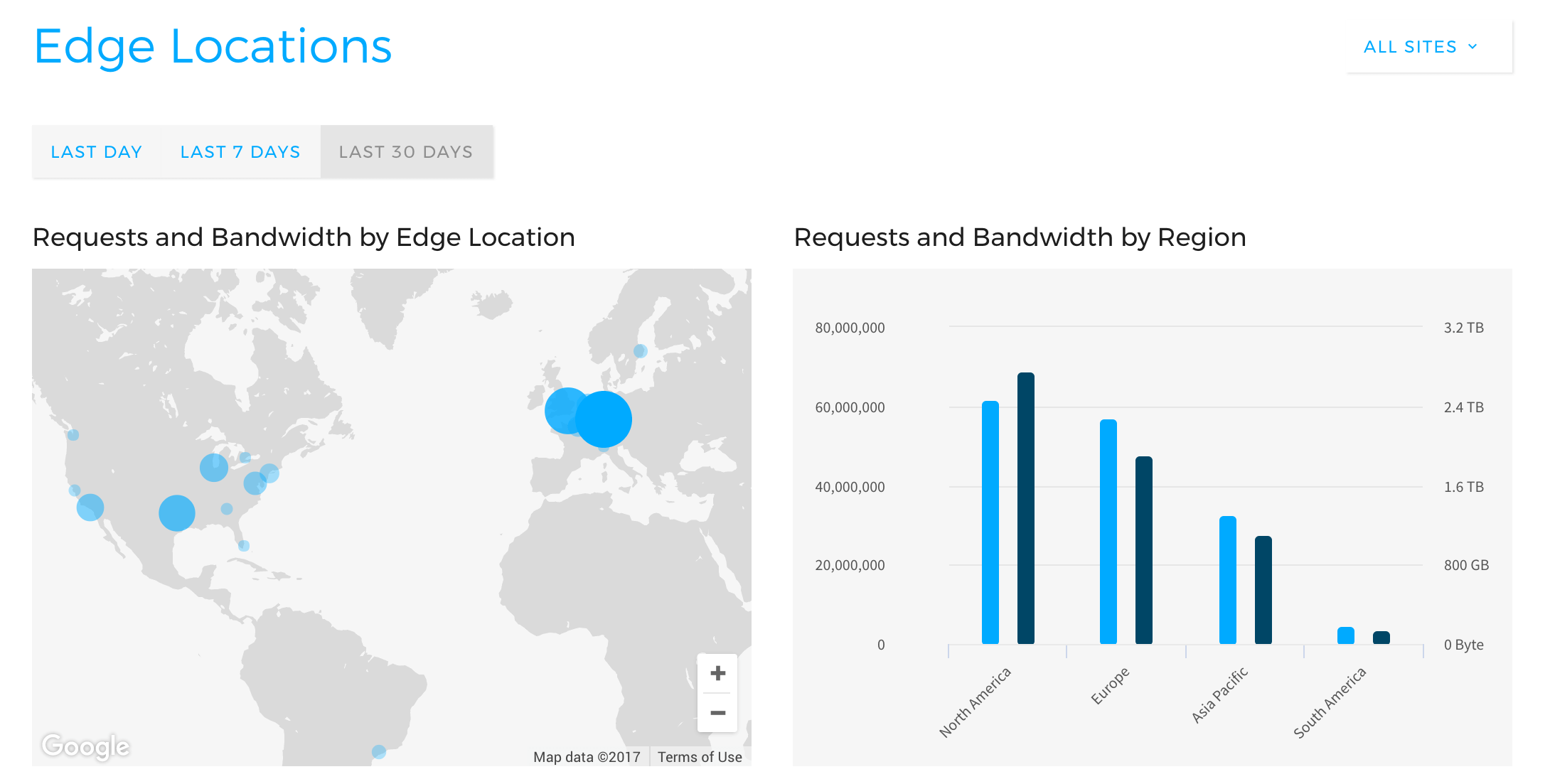Click the 3.2 TB axis value
The width and height of the screenshot is (1550, 784).
click(1463, 328)
